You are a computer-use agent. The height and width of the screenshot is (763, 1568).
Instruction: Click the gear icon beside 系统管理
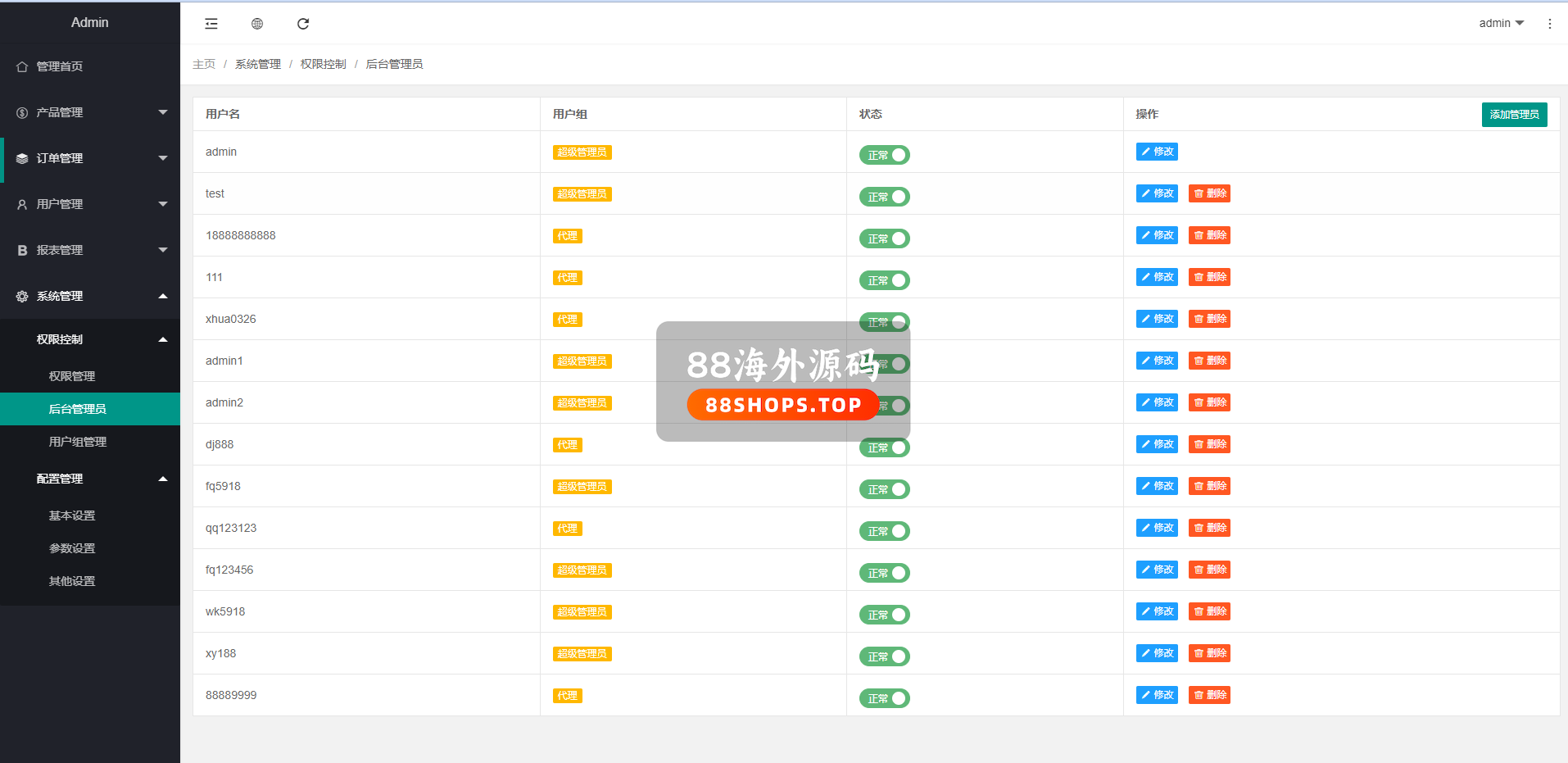point(22,296)
